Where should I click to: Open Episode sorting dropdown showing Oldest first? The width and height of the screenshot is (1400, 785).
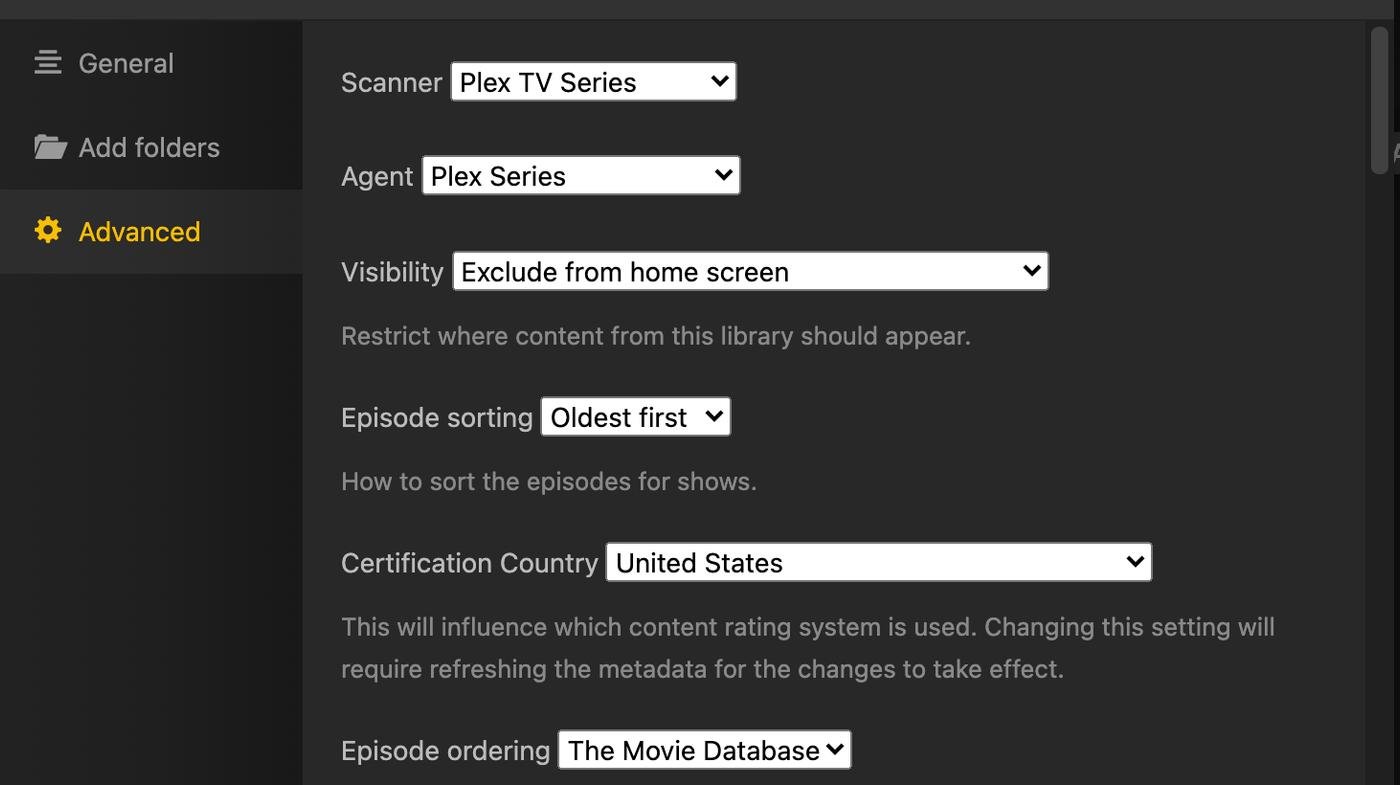635,417
